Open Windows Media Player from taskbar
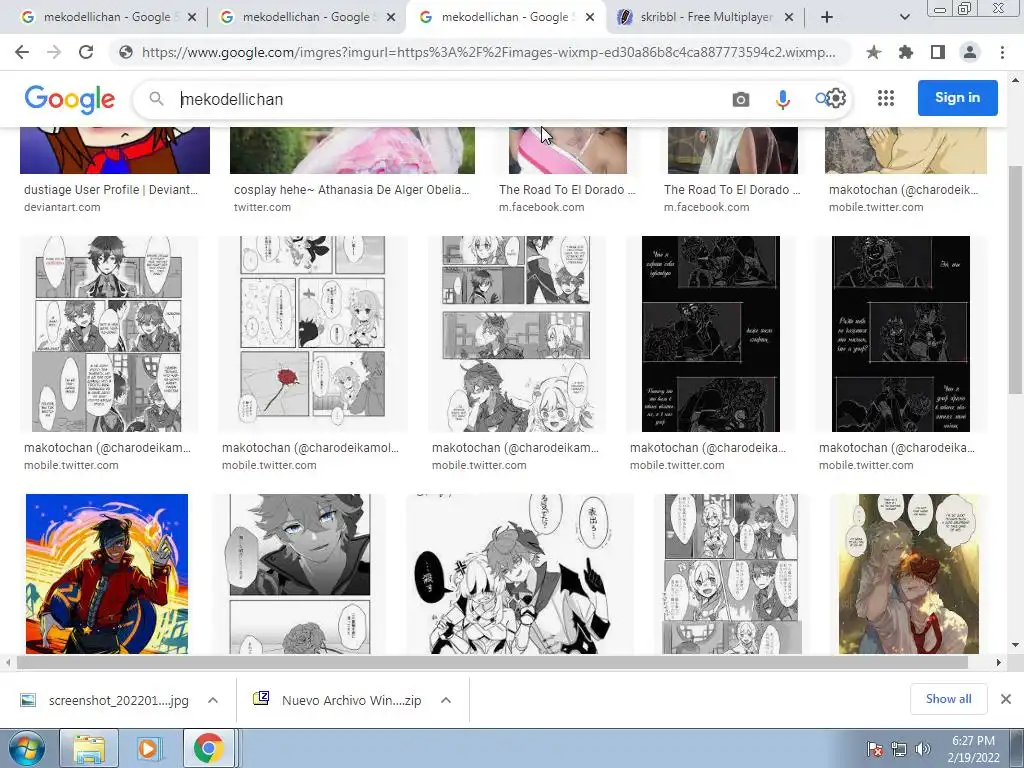 coord(148,748)
